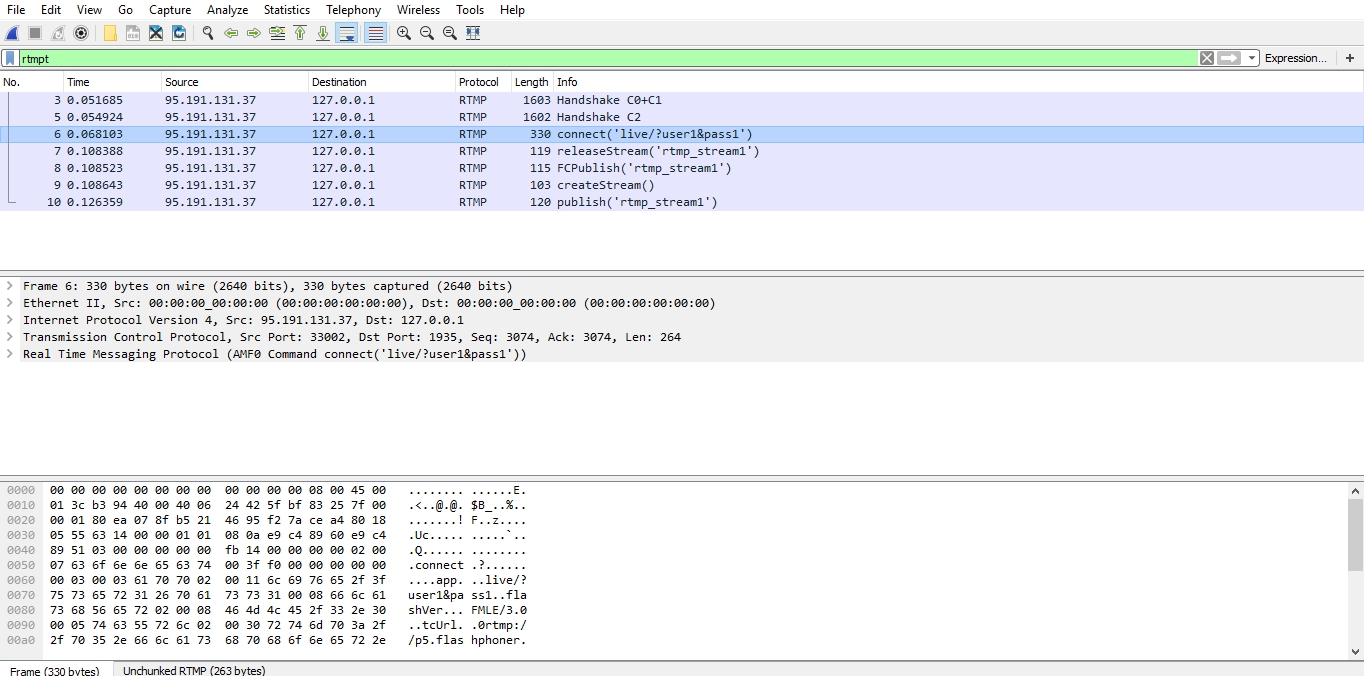Click in the display filter field
Viewport: 1364px width, 676px height.
tap(600, 58)
